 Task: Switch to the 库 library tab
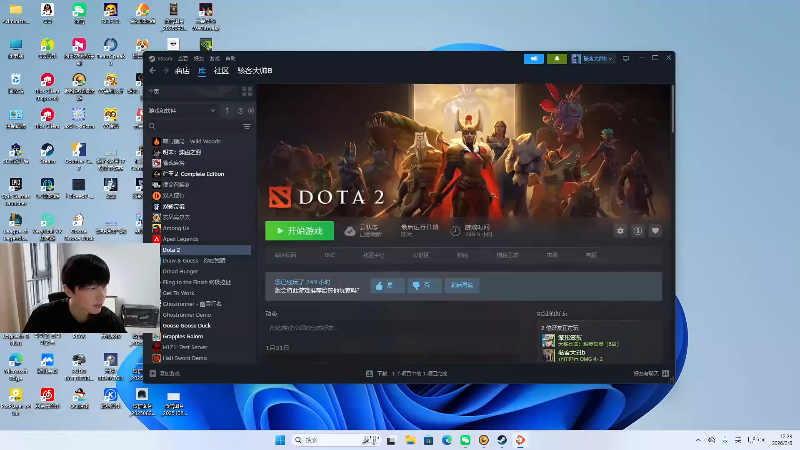pyautogui.click(x=202, y=70)
